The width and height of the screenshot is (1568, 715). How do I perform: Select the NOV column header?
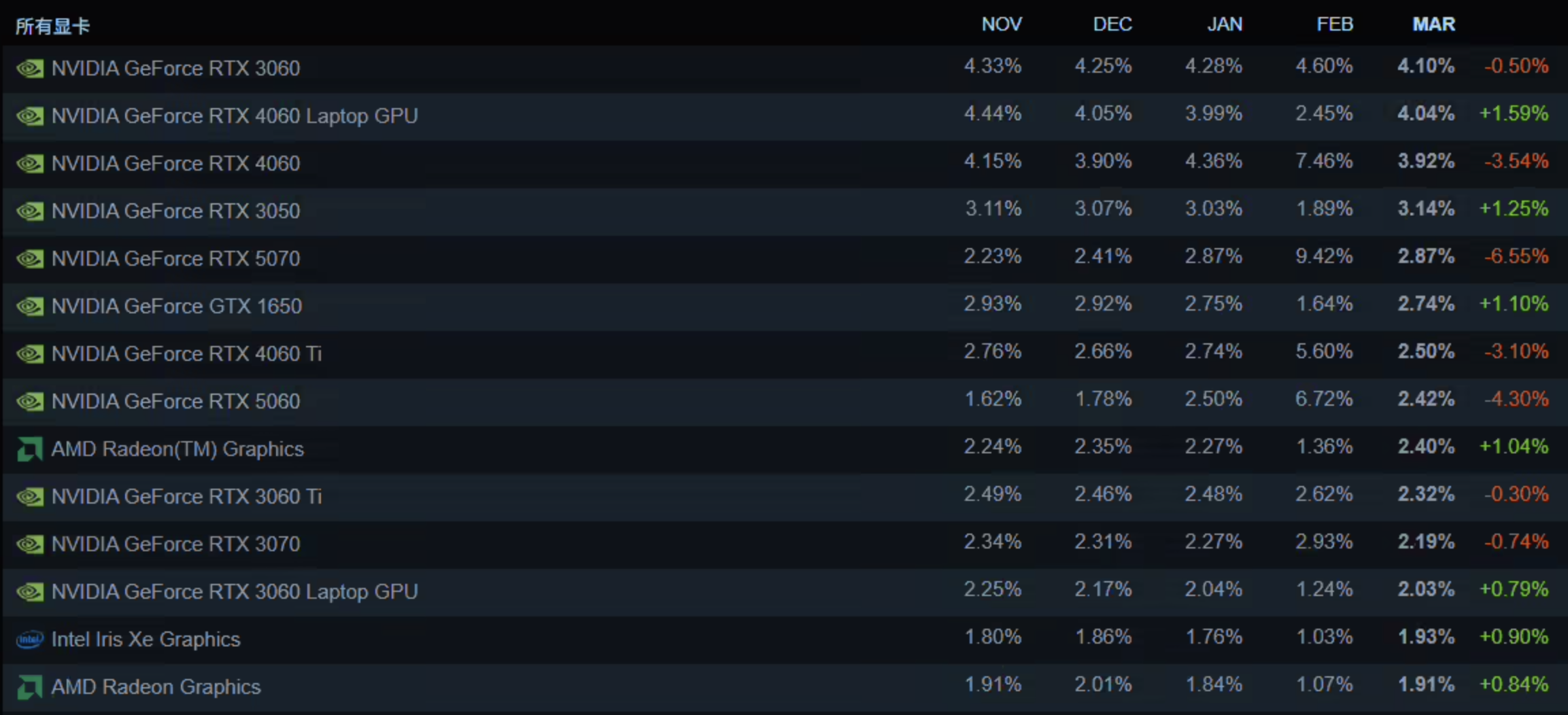[x=1001, y=24]
